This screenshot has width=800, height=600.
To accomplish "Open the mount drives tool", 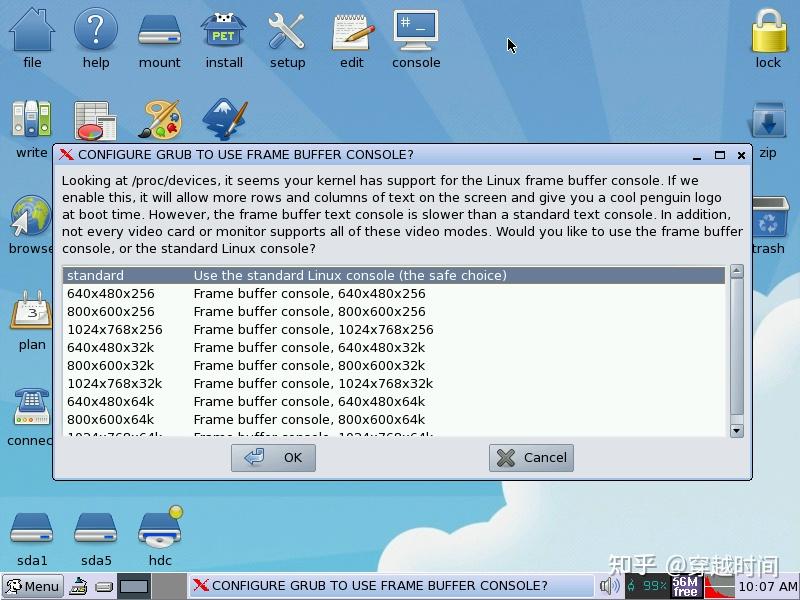I will point(159,35).
